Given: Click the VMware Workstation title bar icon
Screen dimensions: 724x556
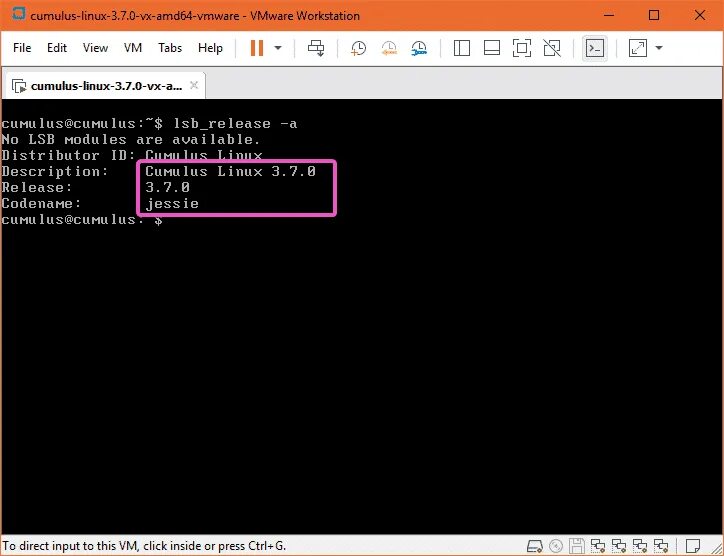Looking at the screenshot, I should [18, 14].
